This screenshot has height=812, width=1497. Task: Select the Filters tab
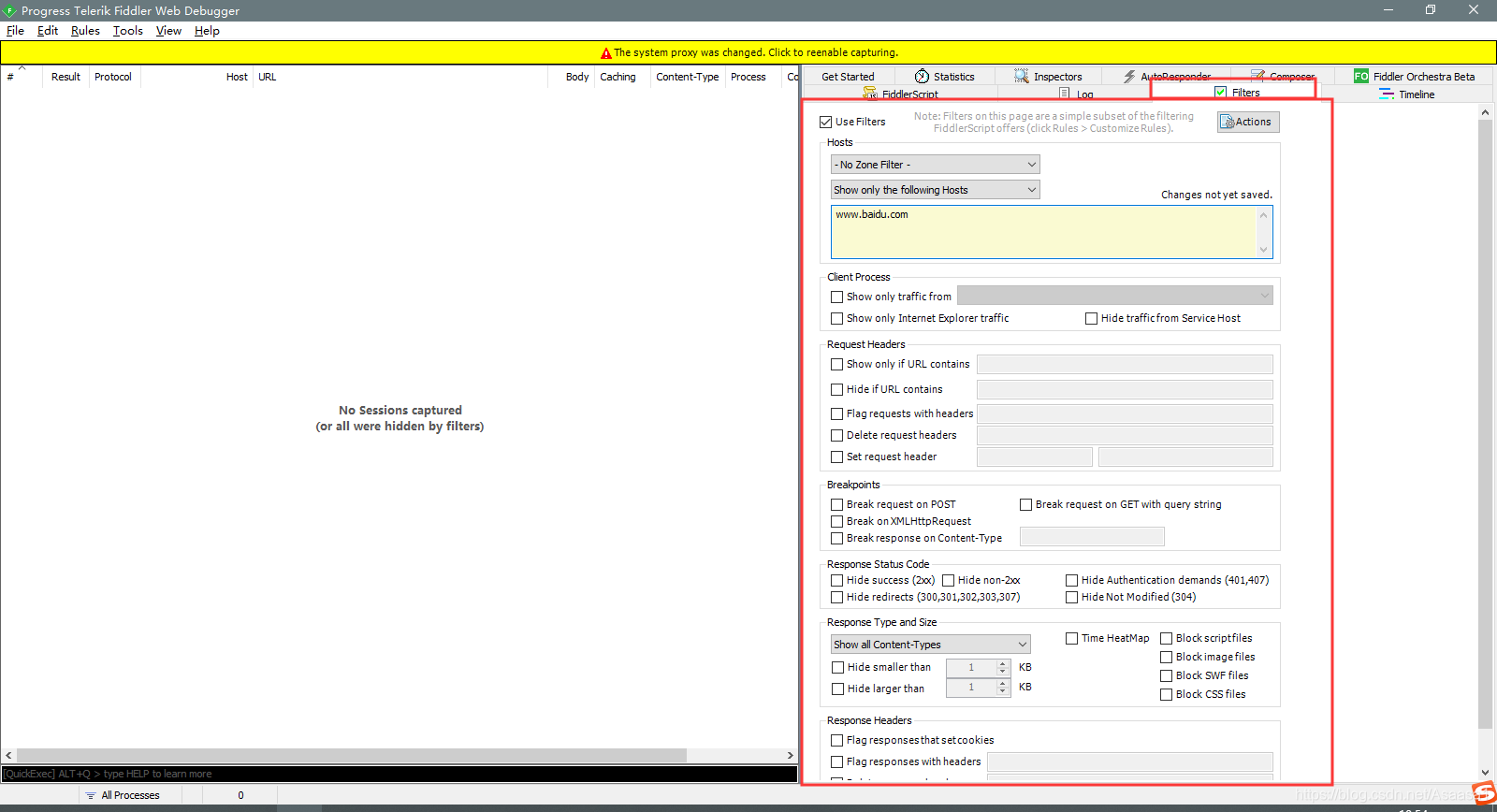pyautogui.click(x=1235, y=93)
